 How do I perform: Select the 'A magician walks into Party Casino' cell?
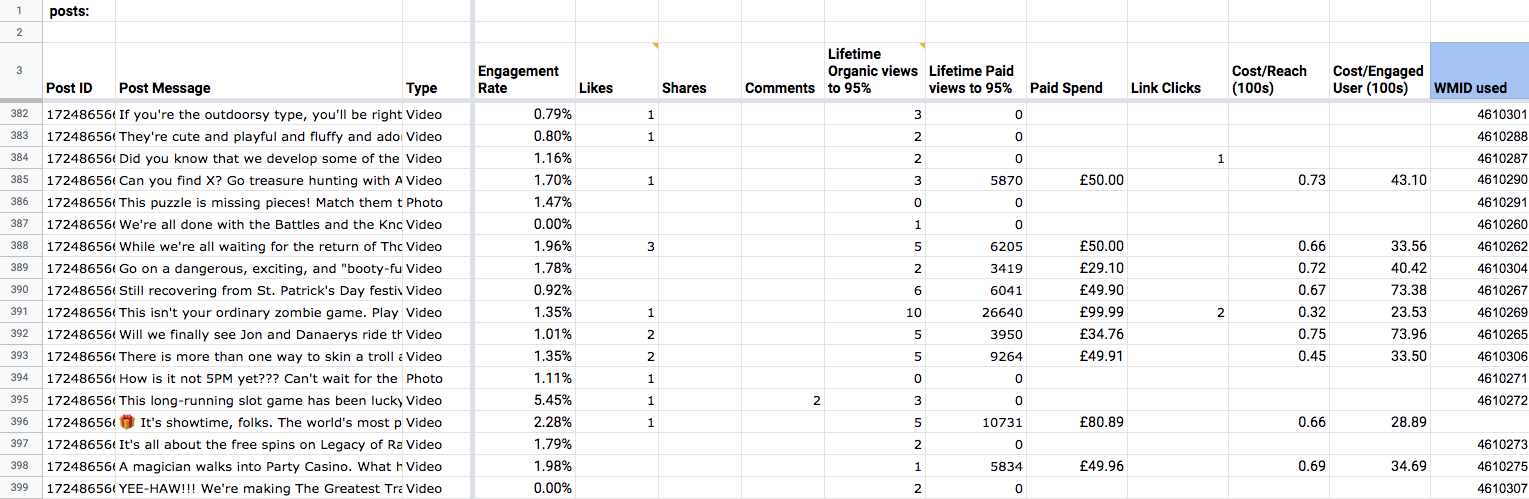pyautogui.click(x=259, y=467)
